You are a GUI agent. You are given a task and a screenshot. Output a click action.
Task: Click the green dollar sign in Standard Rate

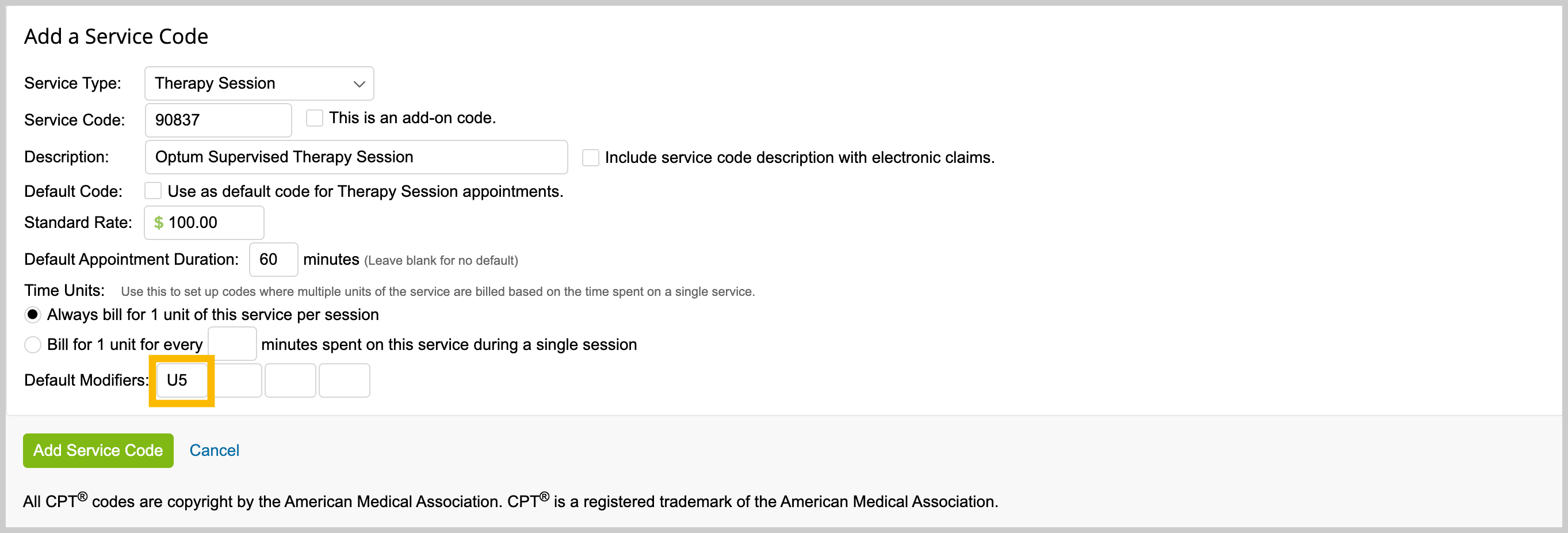159,223
